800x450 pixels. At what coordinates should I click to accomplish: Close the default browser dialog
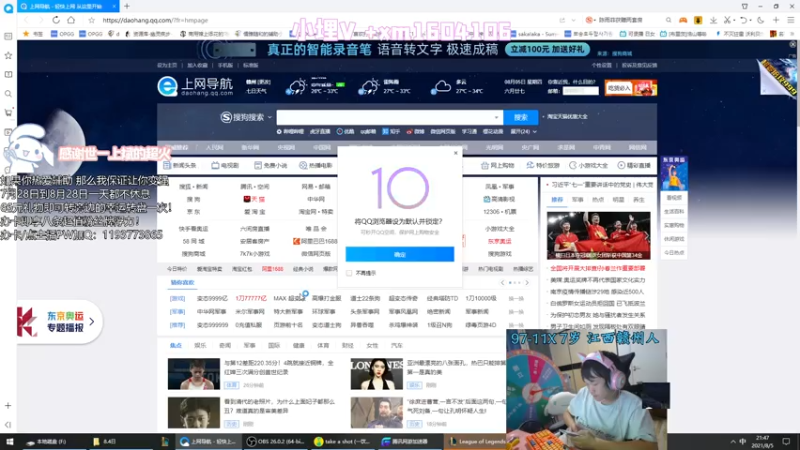pyautogui.click(x=456, y=153)
